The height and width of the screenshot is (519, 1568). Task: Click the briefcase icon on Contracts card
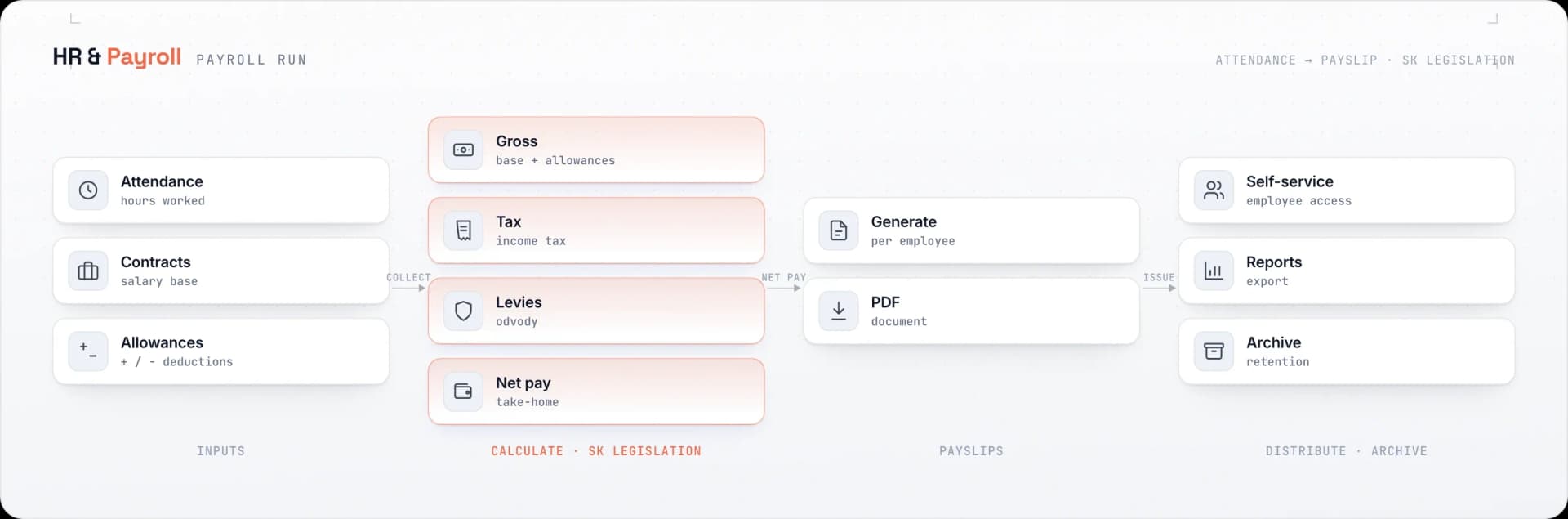(88, 271)
